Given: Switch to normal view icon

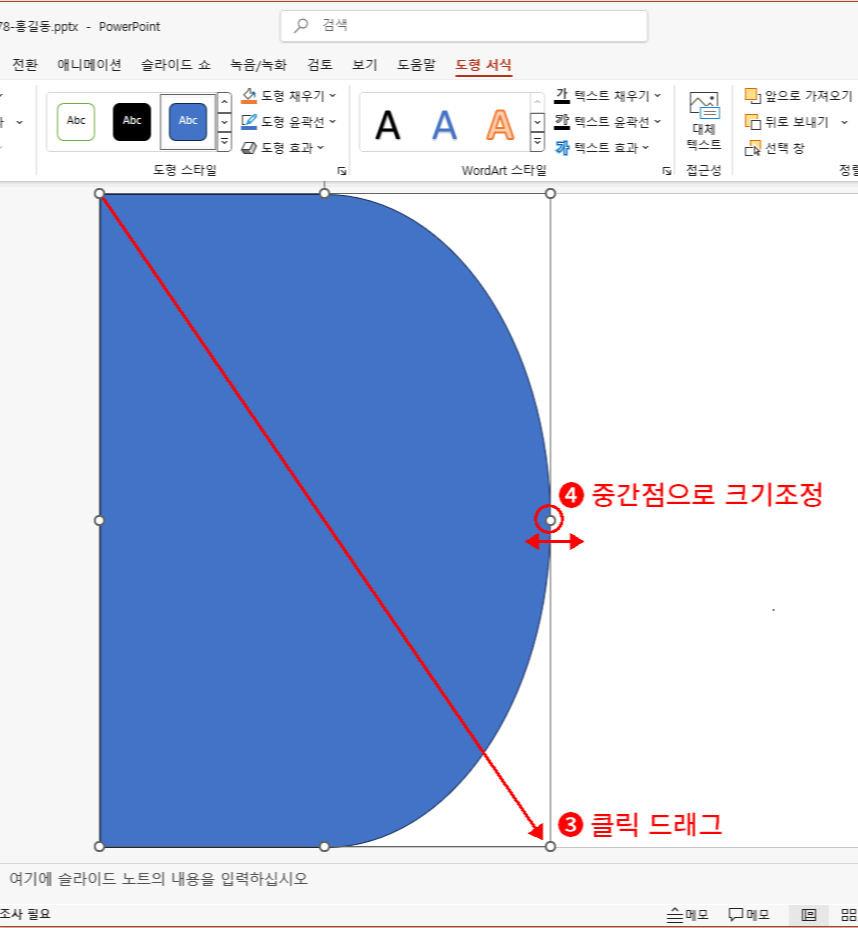Looking at the screenshot, I should 809,915.
